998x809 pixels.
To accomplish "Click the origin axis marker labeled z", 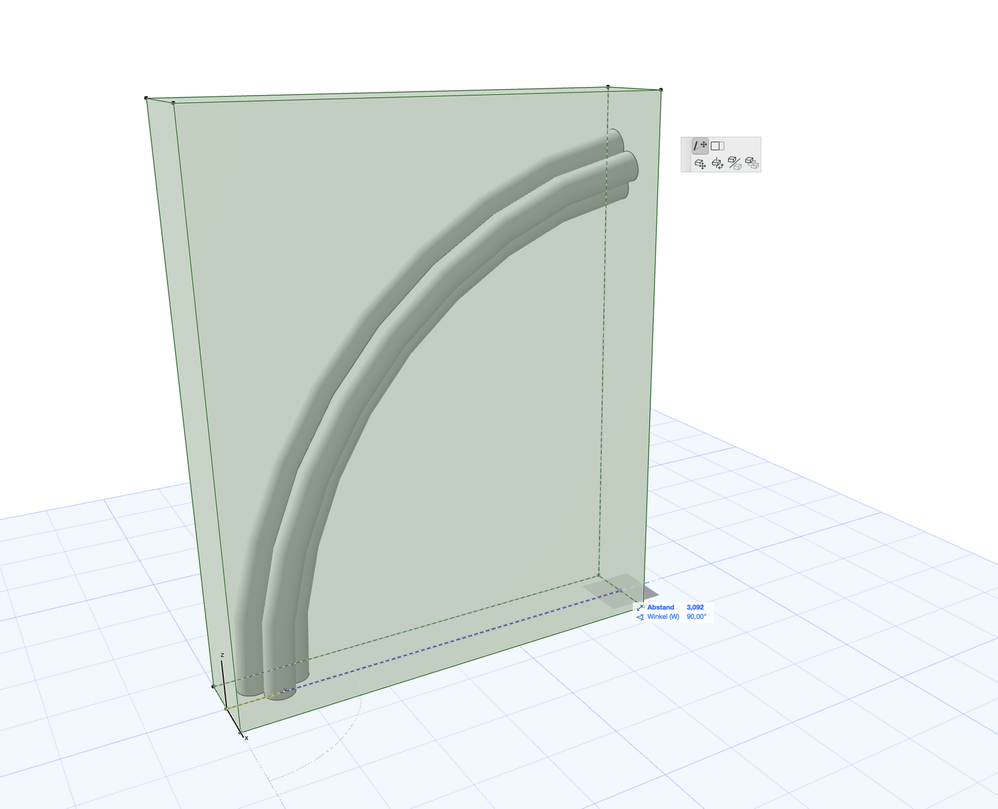I will point(222,655).
